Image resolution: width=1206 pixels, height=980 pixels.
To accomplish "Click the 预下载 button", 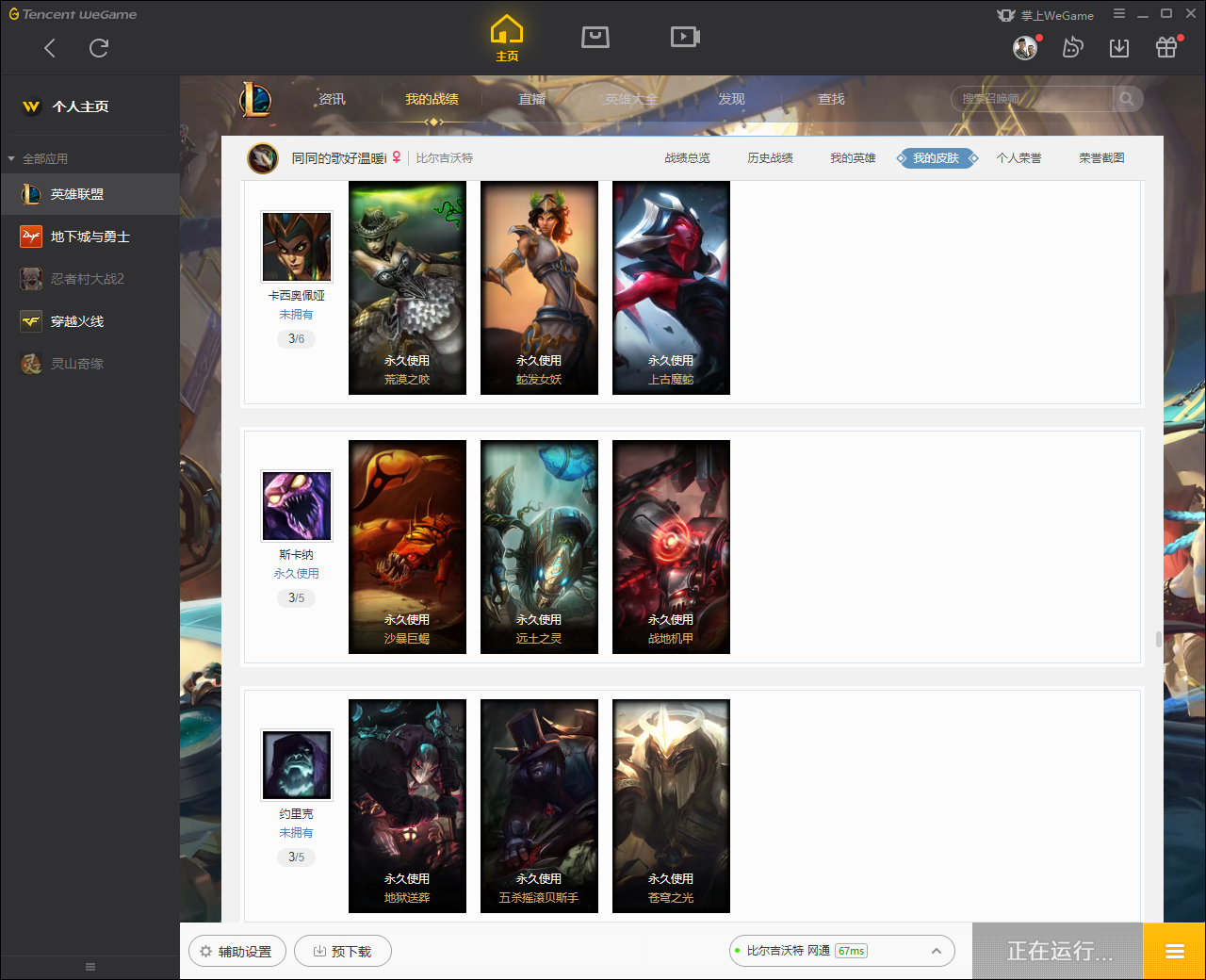I will pos(343,952).
